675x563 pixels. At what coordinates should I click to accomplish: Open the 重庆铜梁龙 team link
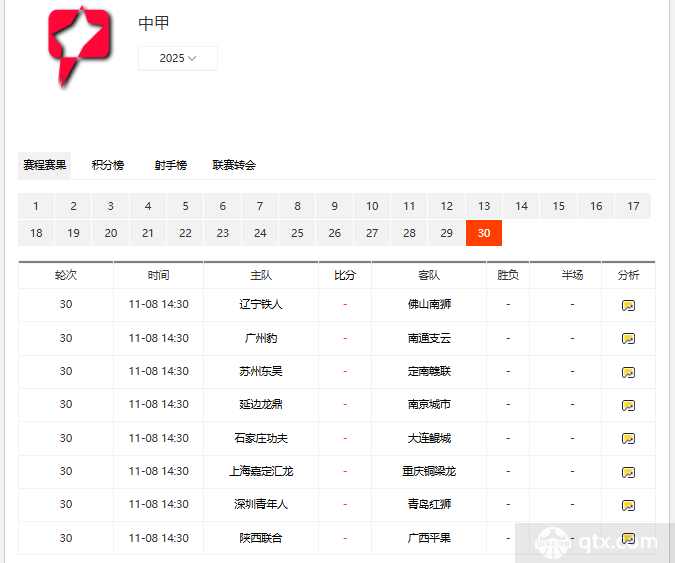tap(429, 471)
